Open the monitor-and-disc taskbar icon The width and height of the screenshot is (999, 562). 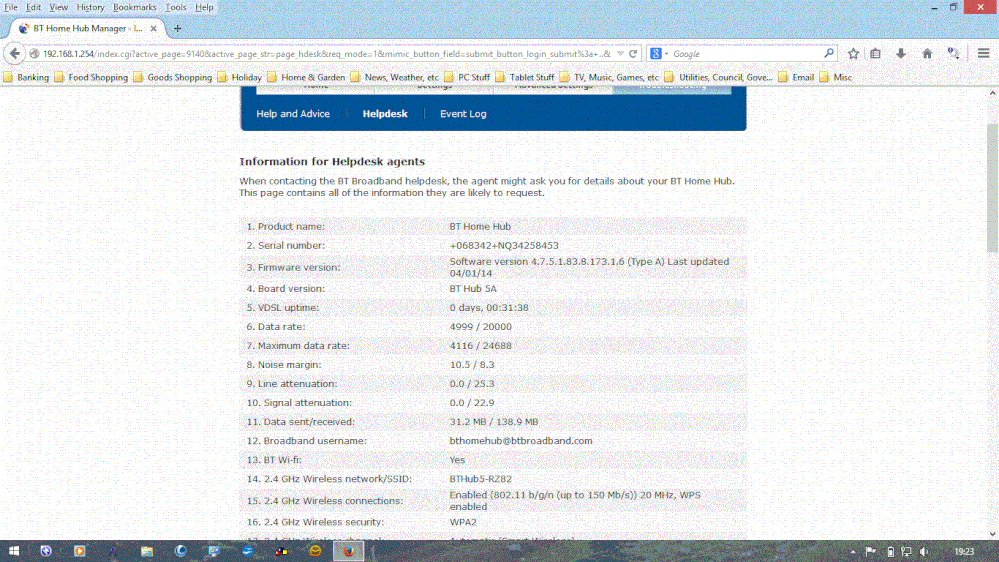pyautogui.click(x=213, y=551)
